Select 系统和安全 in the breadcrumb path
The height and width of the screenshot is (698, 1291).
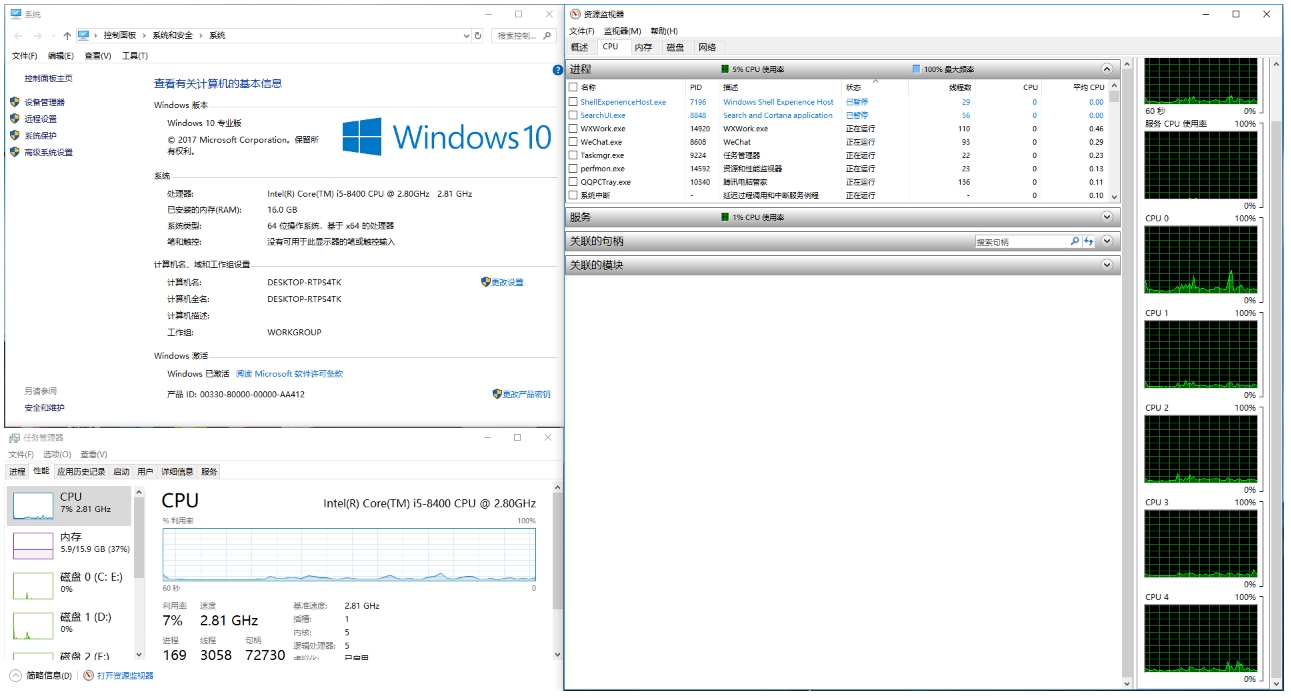click(173, 35)
